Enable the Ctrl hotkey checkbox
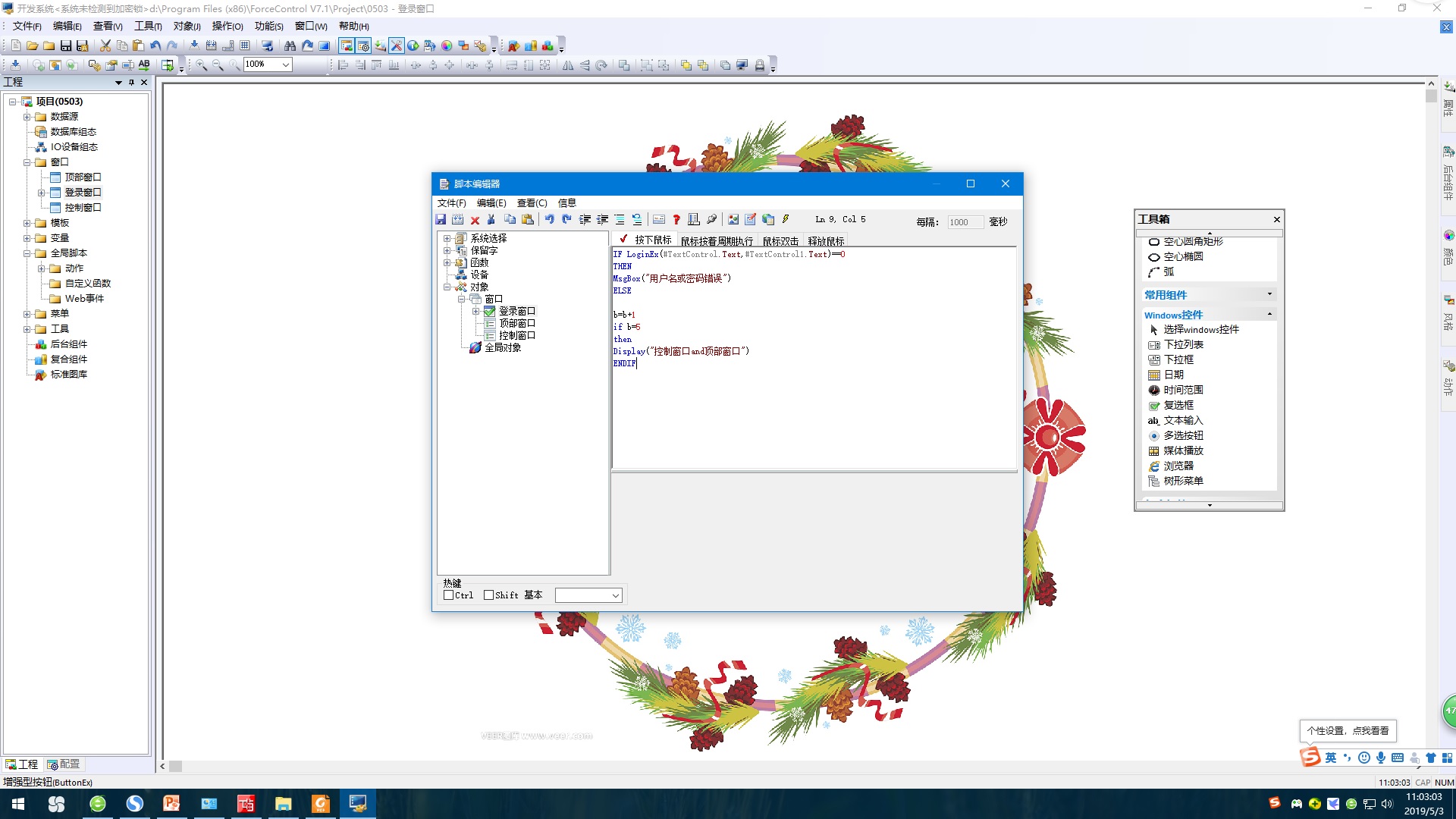Viewport: 1456px width, 819px height. (x=448, y=595)
